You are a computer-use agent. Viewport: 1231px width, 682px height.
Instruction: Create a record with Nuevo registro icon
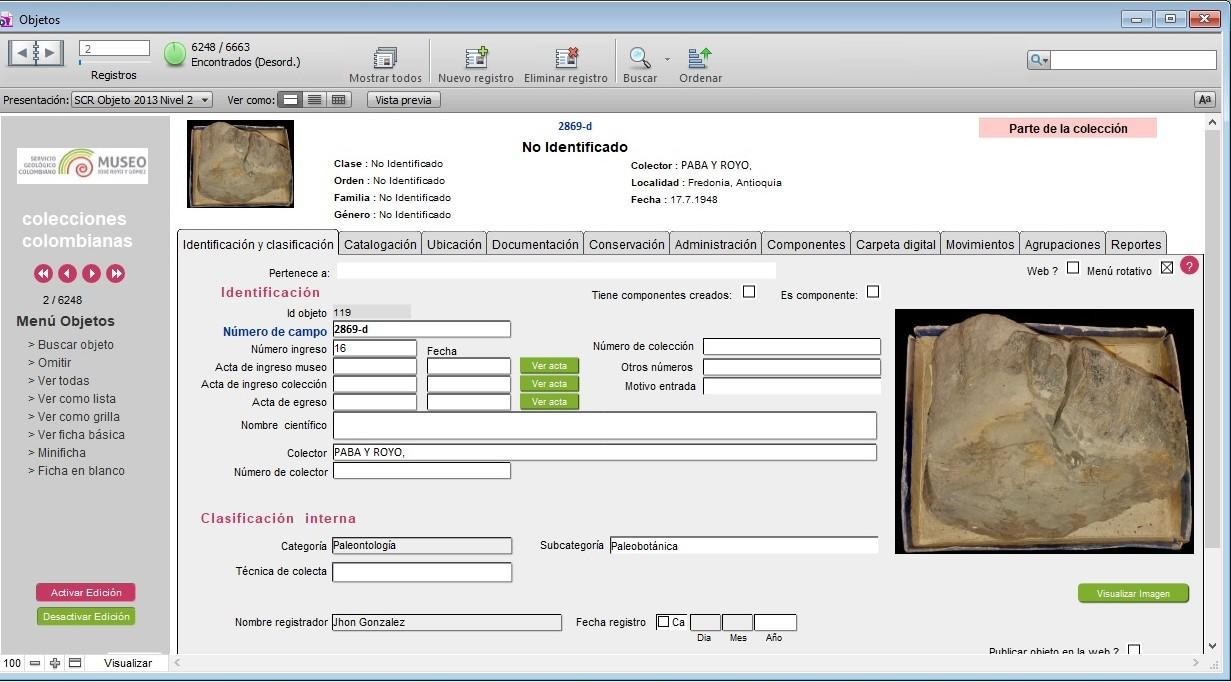coord(476,58)
